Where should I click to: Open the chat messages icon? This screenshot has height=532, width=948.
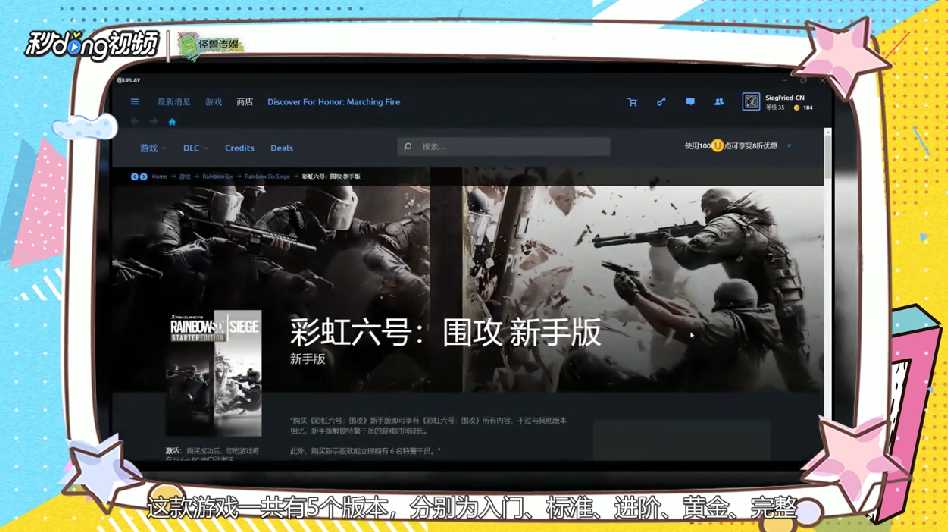coord(690,102)
